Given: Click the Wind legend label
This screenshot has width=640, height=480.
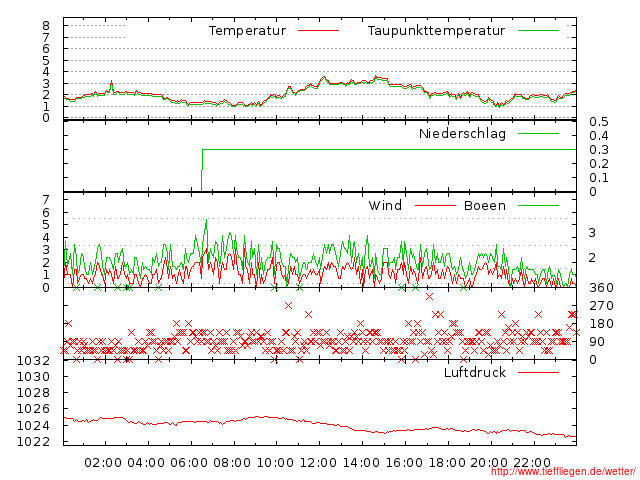Looking at the screenshot, I should coord(385,205).
